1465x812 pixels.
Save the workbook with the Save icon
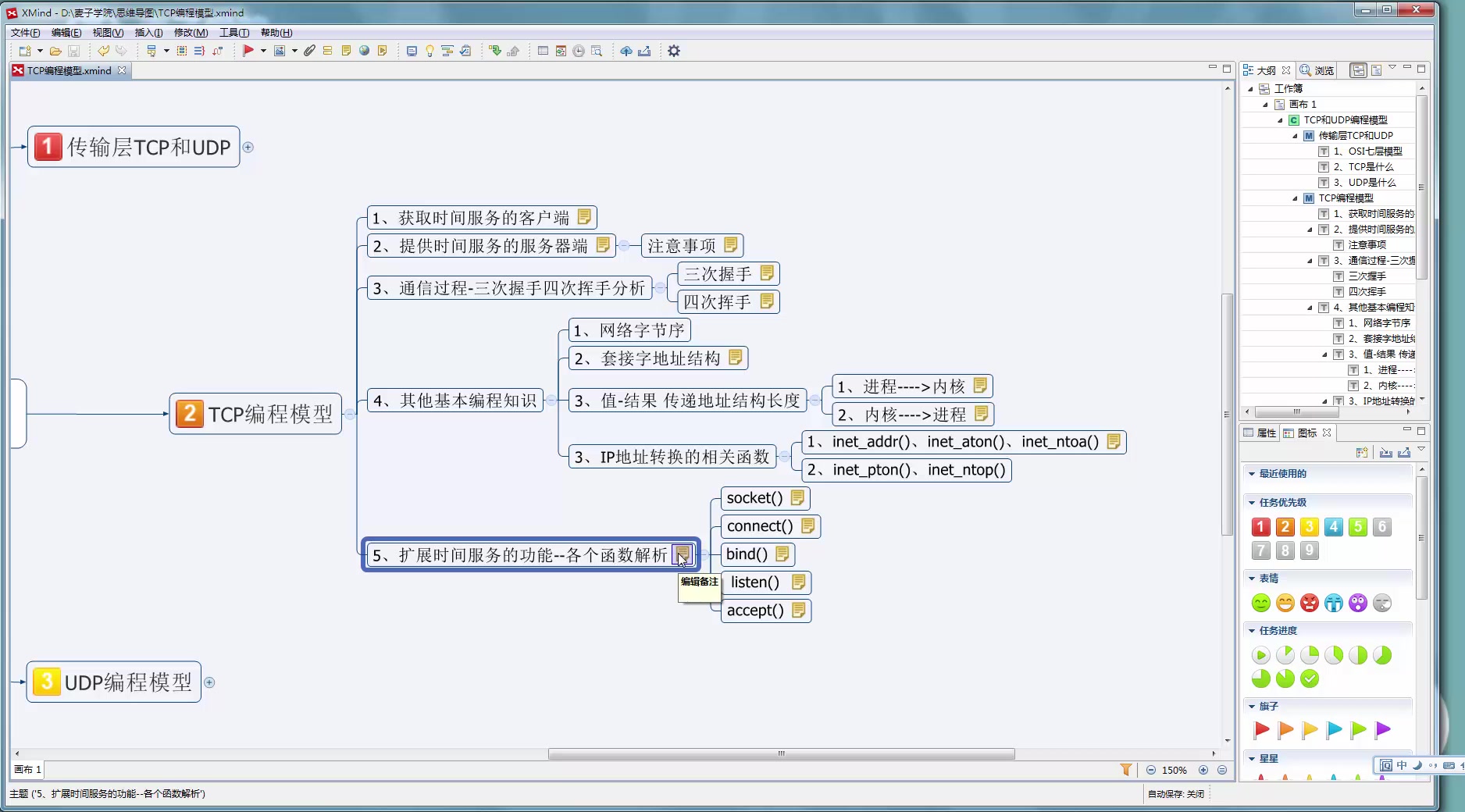tap(74, 51)
